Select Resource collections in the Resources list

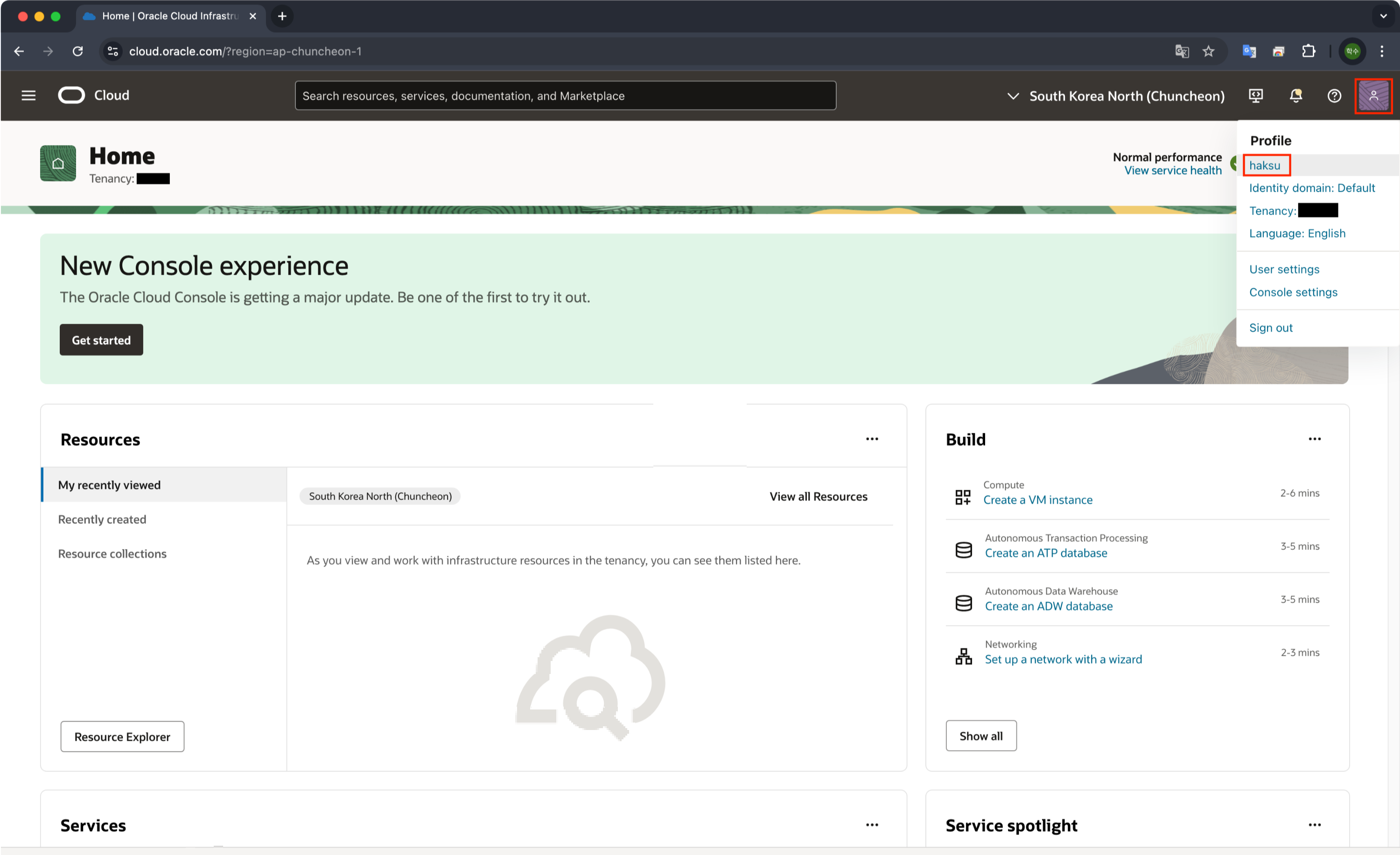click(112, 554)
